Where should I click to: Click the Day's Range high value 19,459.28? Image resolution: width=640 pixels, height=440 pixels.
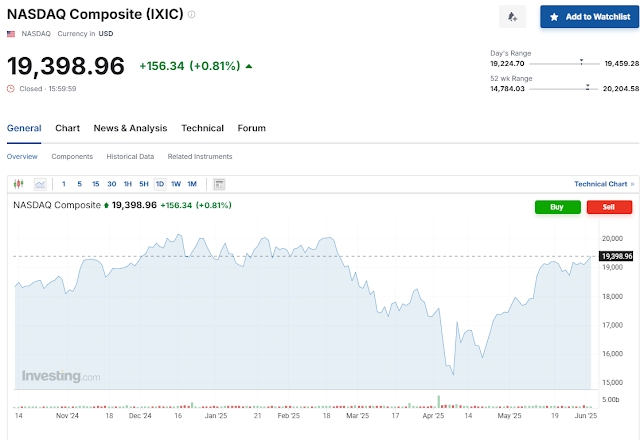pyautogui.click(x=622, y=64)
